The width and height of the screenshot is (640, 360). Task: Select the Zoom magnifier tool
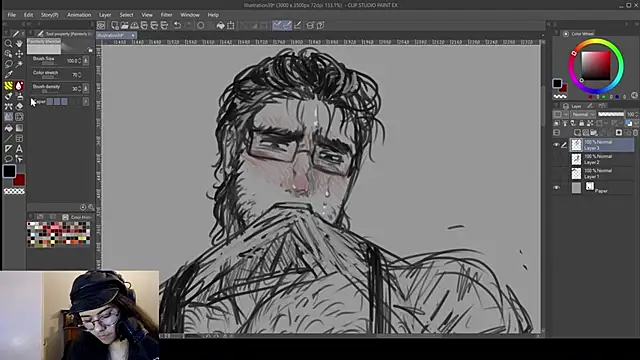point(8,43)
